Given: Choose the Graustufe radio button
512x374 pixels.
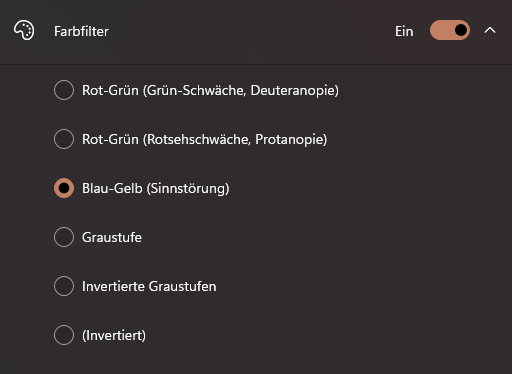Looking at the screenshot, I should [x=64, y=237].
